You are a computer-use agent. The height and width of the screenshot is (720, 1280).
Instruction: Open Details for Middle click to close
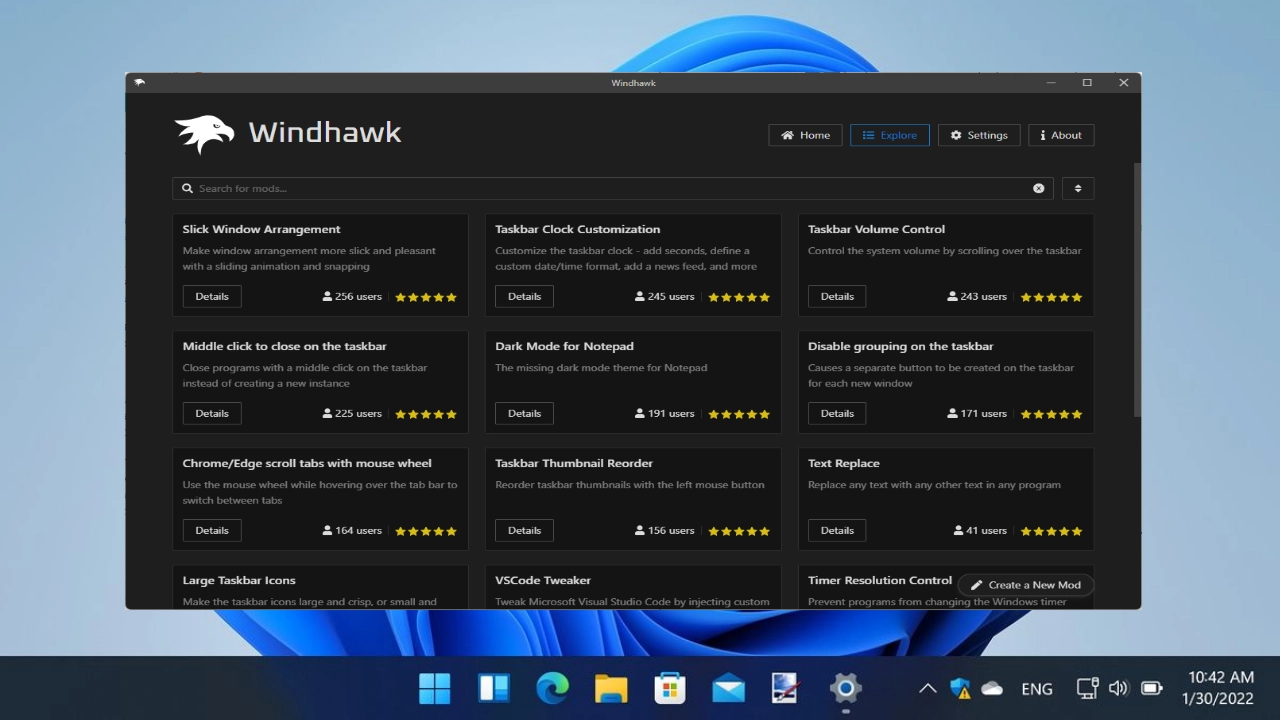point(212,413)
